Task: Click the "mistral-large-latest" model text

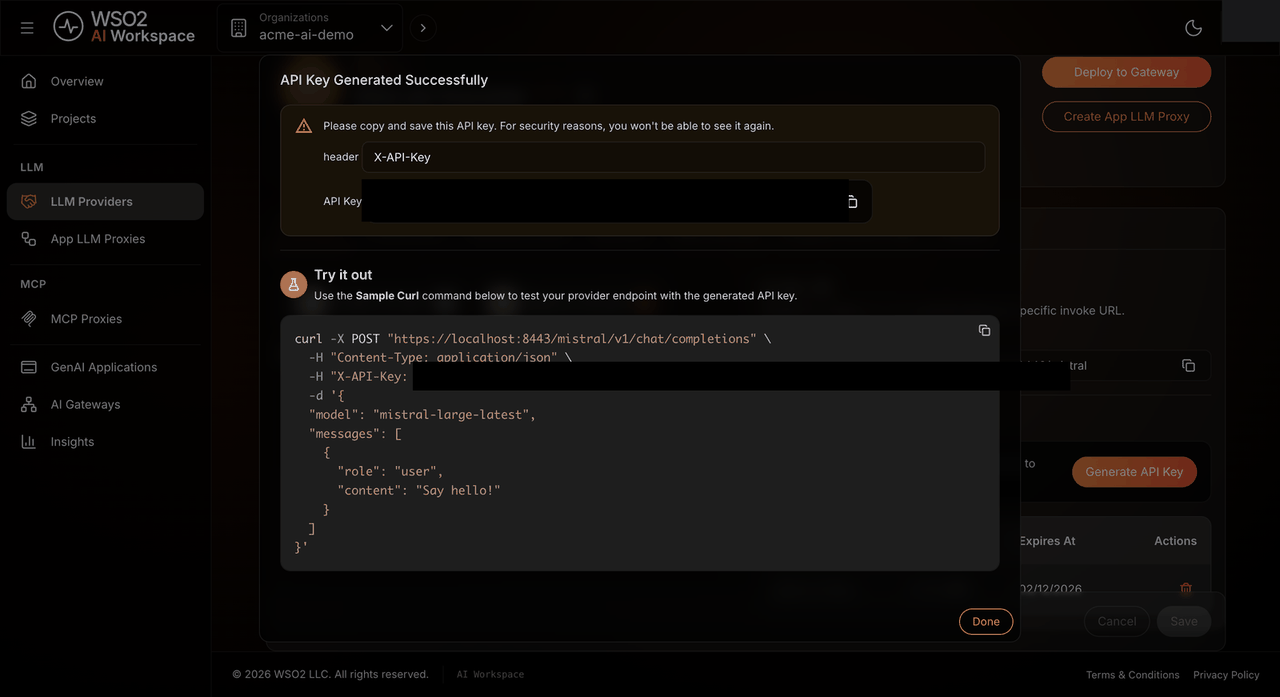Action: [x=451, y=415]
